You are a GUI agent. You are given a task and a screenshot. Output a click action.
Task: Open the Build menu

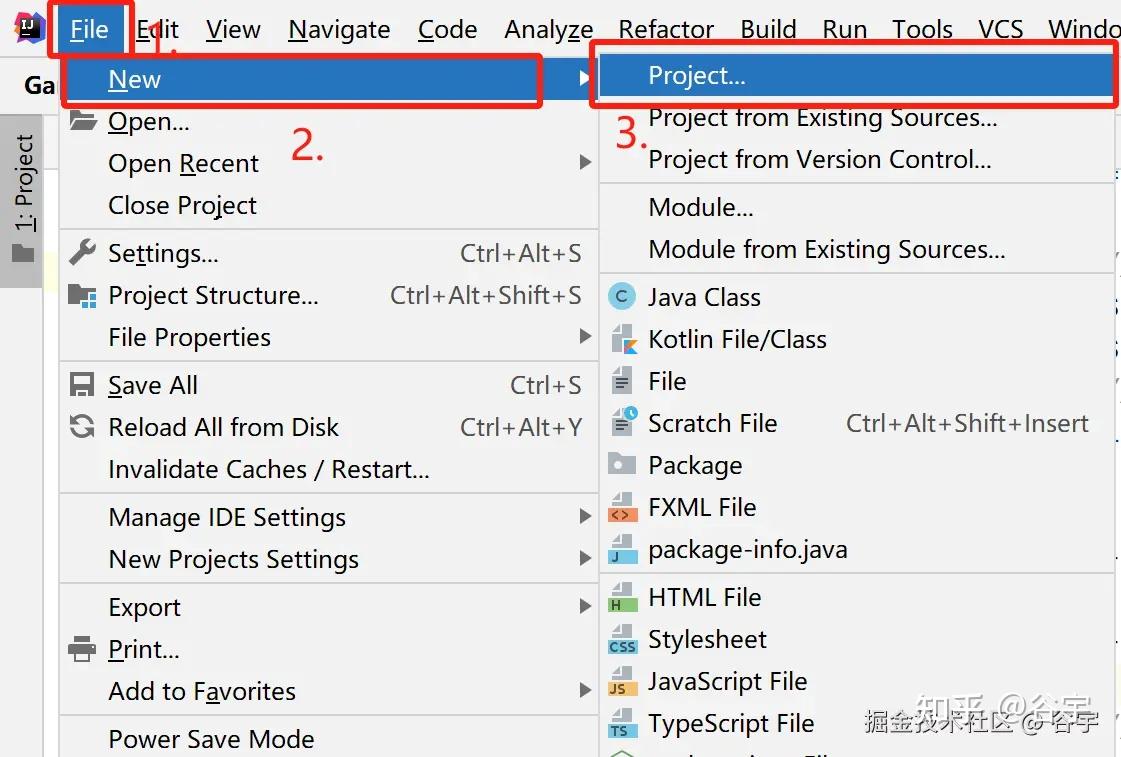pos(768,29)
